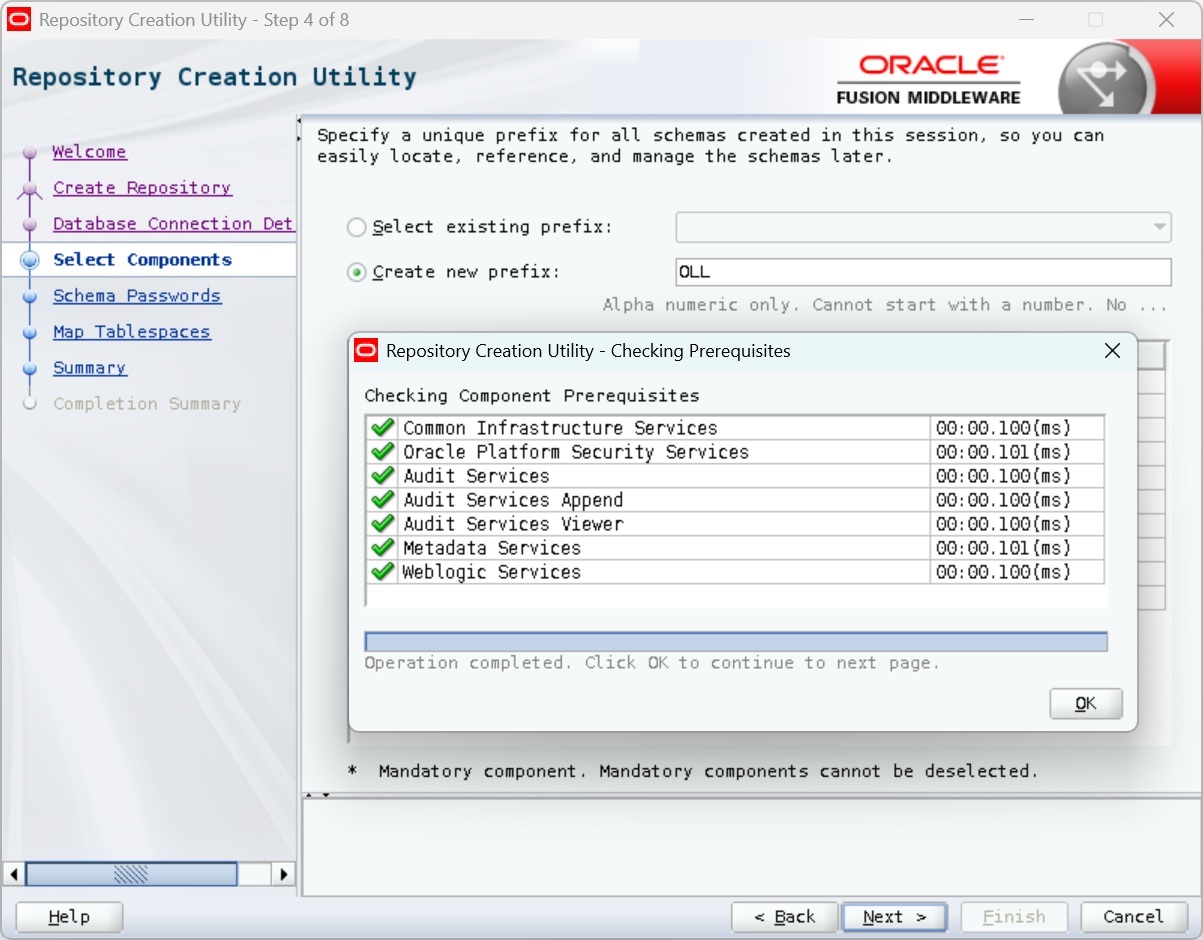This screenshot has height=940, width=1203.
Task: Click the Oracle icon in the Checking Prerequisites dialog title
Action: pos(367,351)
